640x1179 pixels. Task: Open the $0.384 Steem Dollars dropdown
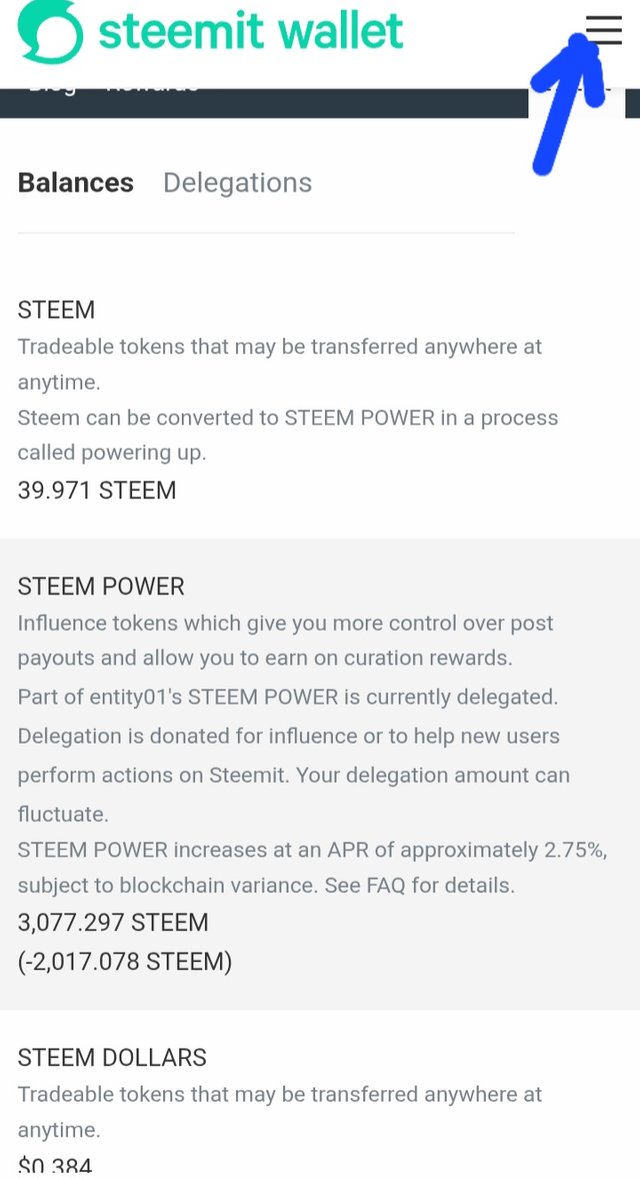click(x=55, y=1165)
